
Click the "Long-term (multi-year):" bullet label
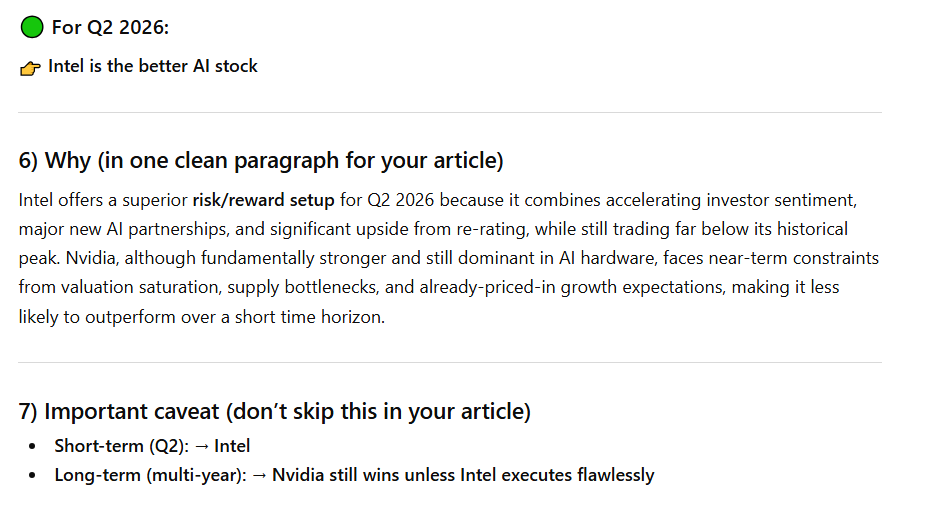(150, 475)
